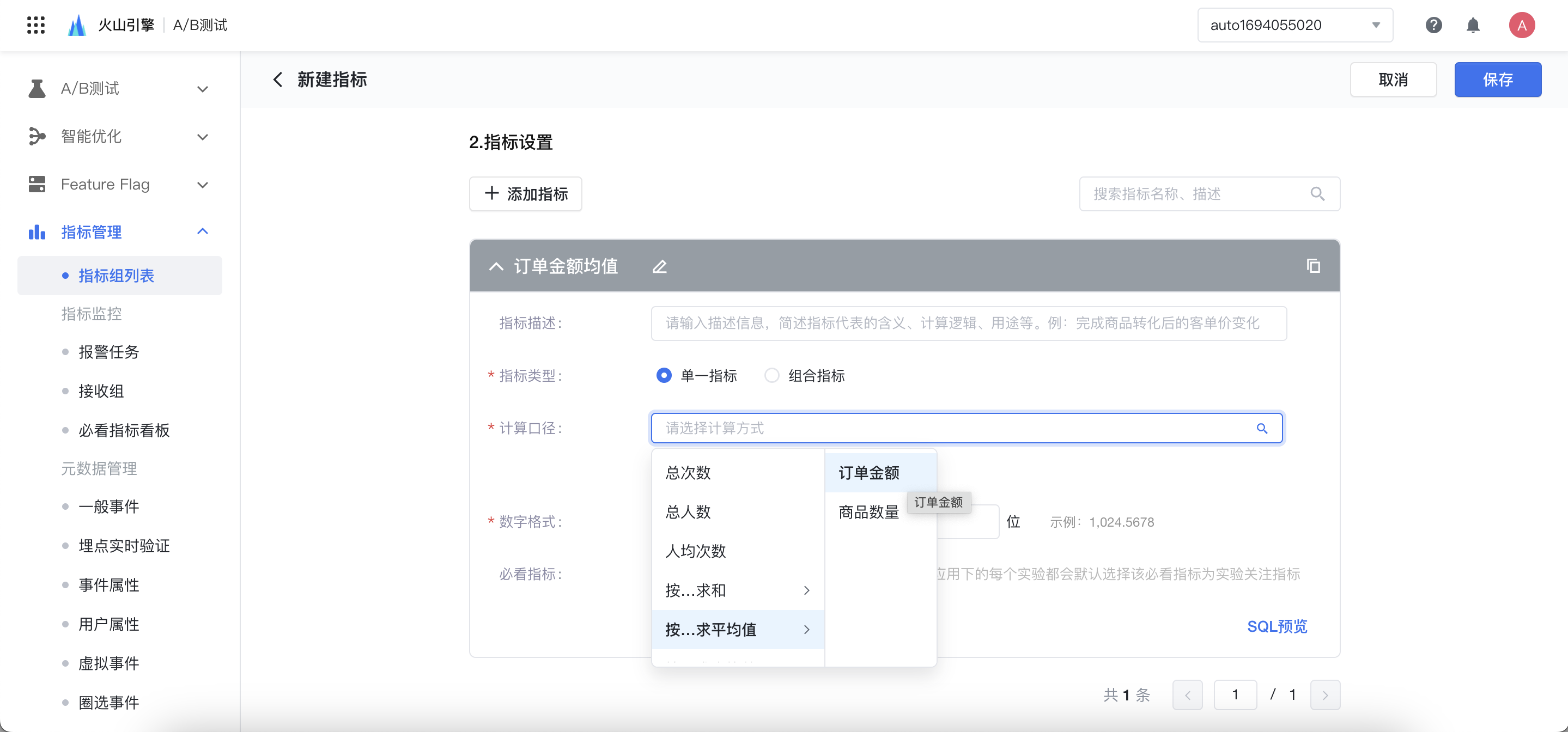Click the 添加指标 button
1568x732 pixels.
pos(525,194)
